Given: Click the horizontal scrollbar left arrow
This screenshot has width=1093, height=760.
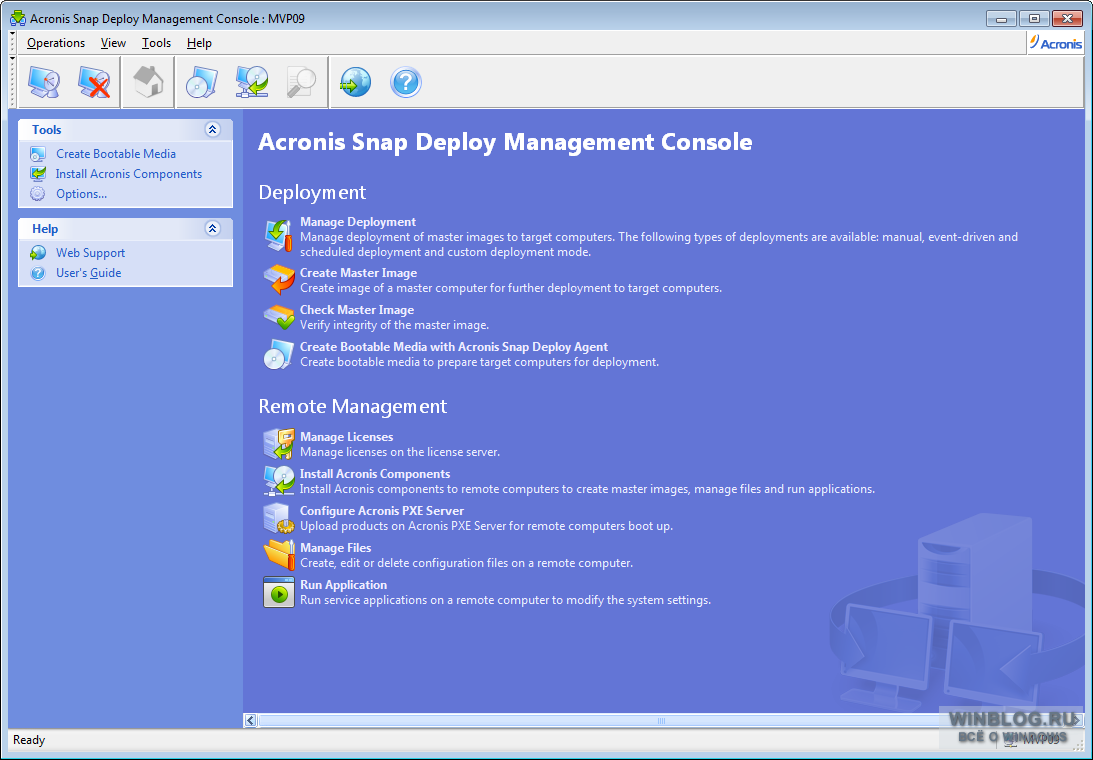Looking at the screenshot, I should point(250,720).
